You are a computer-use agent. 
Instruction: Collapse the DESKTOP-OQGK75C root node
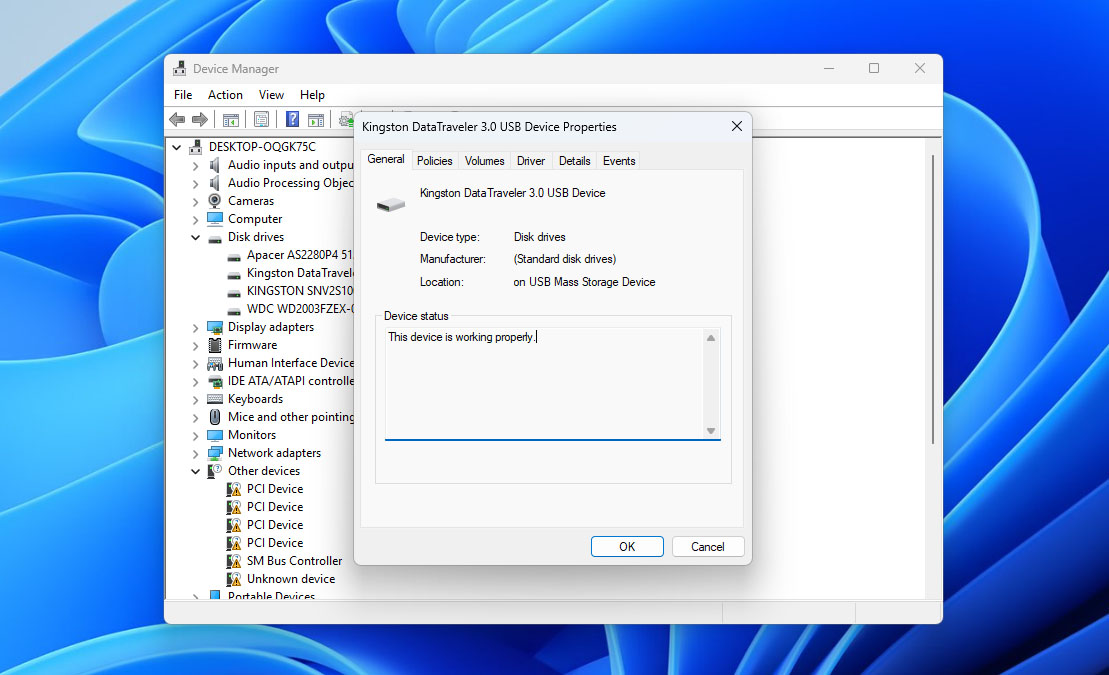177,147
